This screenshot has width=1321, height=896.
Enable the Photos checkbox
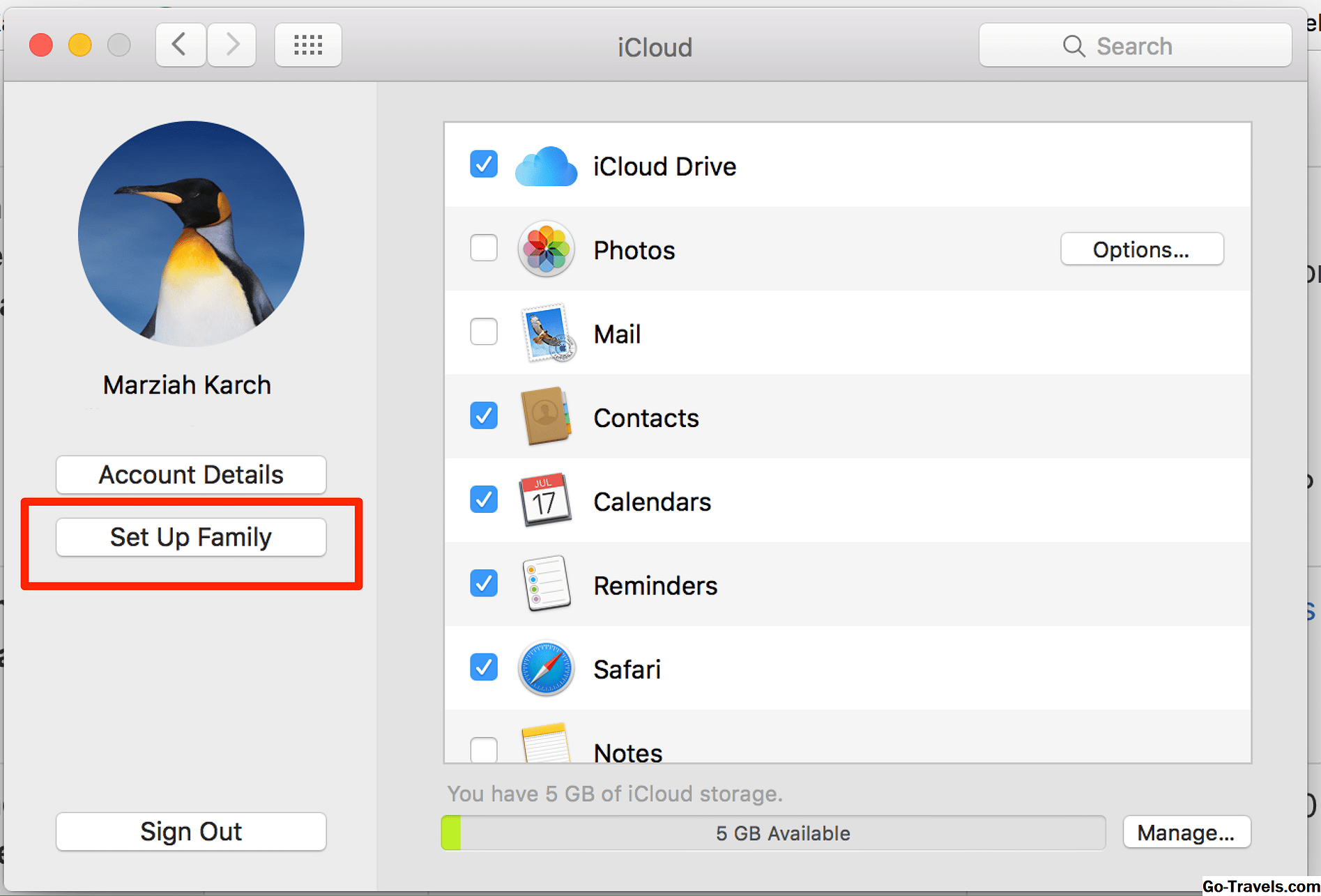click(x=484, y=248)
